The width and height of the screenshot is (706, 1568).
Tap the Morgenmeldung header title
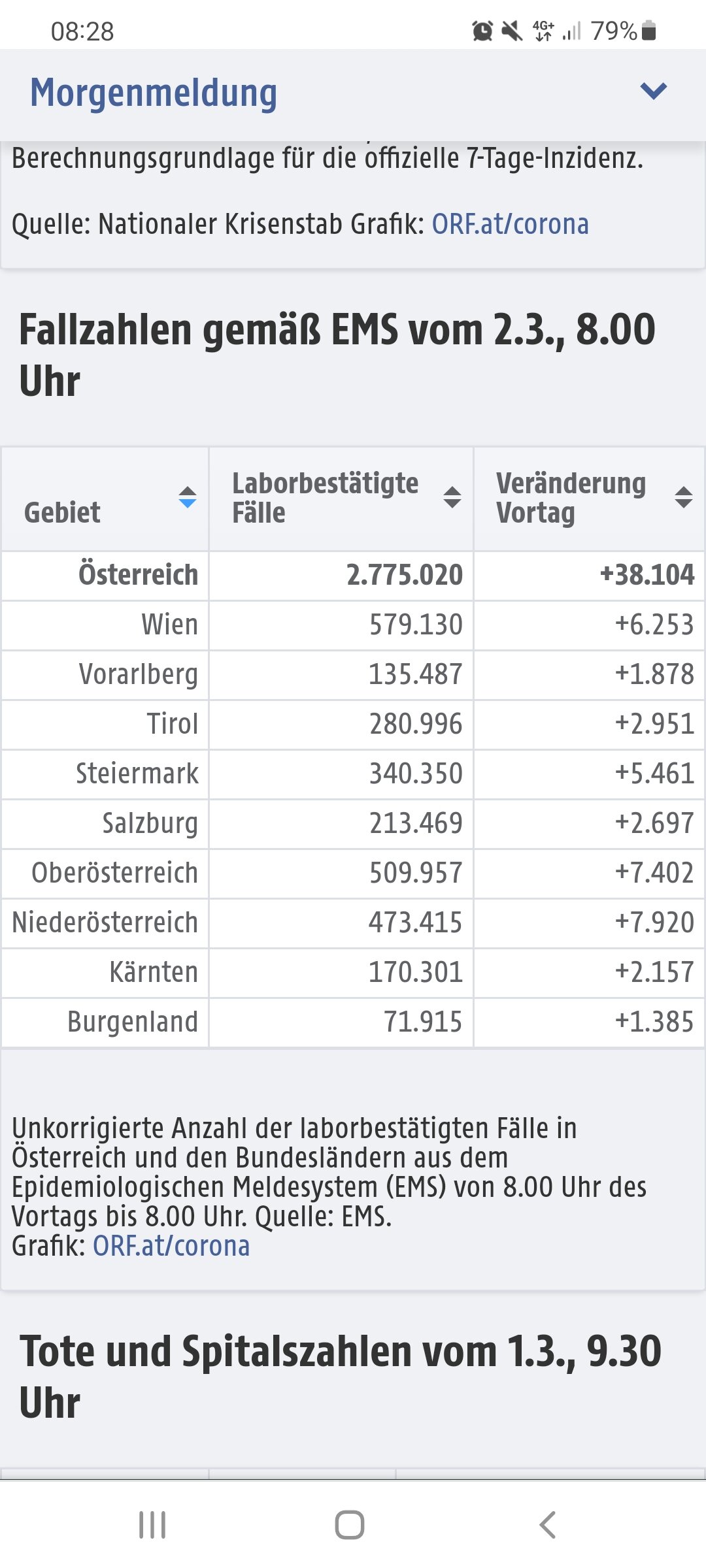point(154,93)
